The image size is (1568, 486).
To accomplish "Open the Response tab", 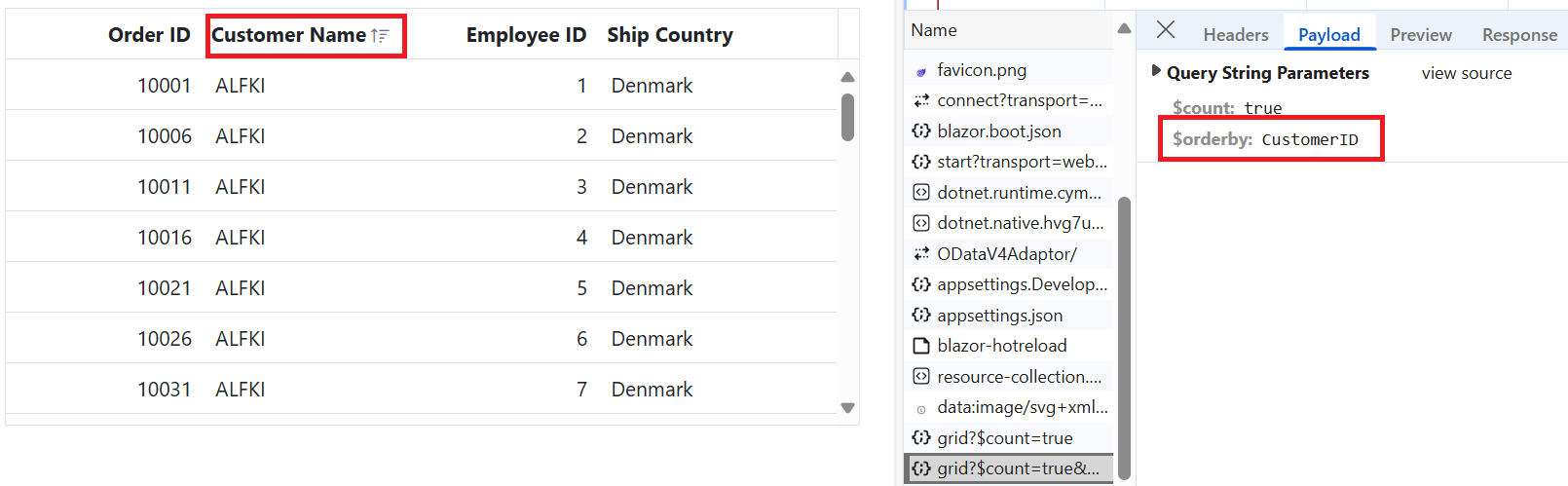I will pos(1519,35).
